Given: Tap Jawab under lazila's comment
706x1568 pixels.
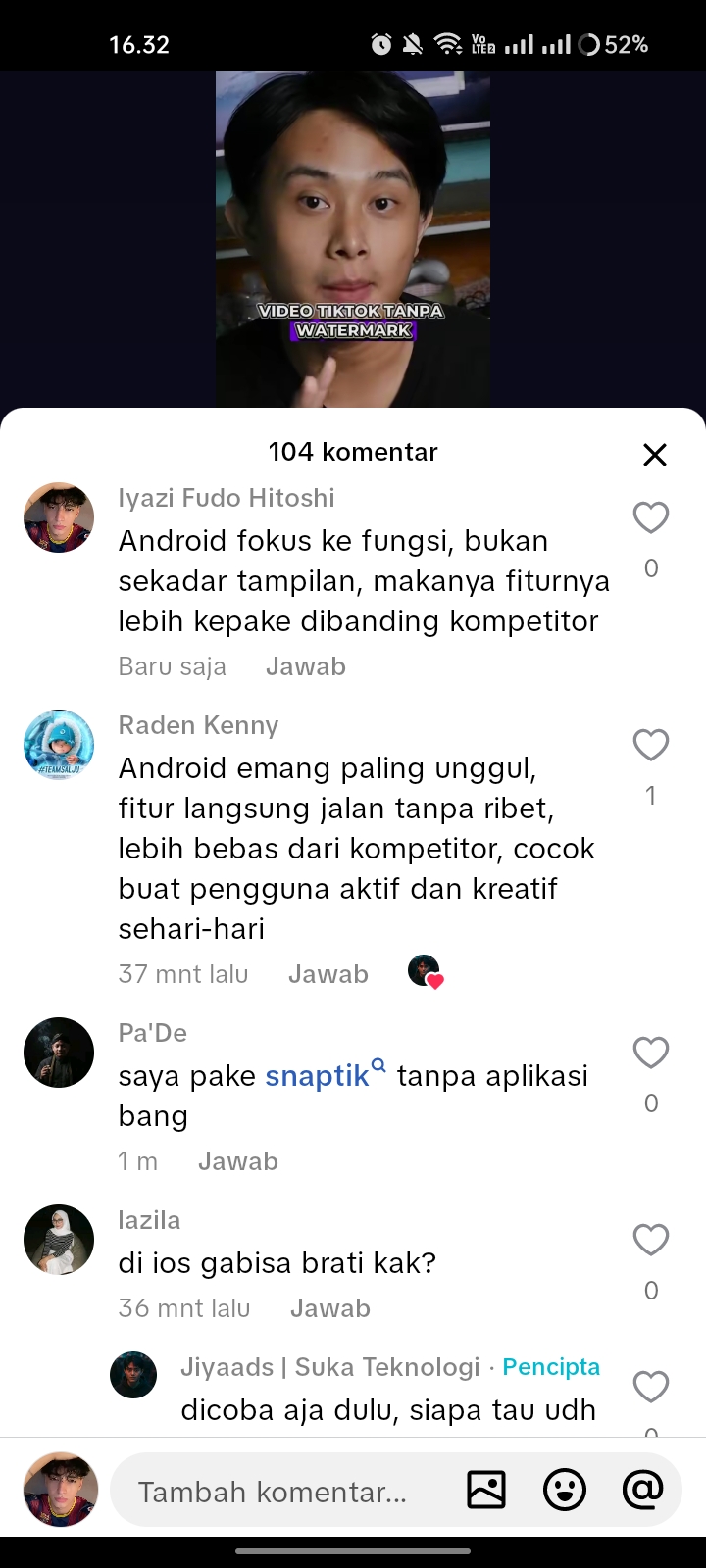Looking at the screenshot, I should tap(330, 1308).
